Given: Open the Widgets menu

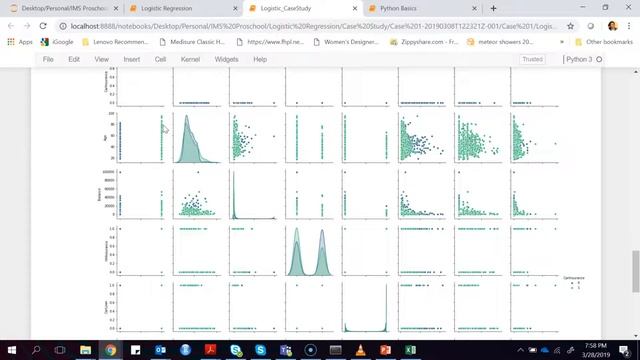Looking at the screenshot, I should [x=227, y=59].
